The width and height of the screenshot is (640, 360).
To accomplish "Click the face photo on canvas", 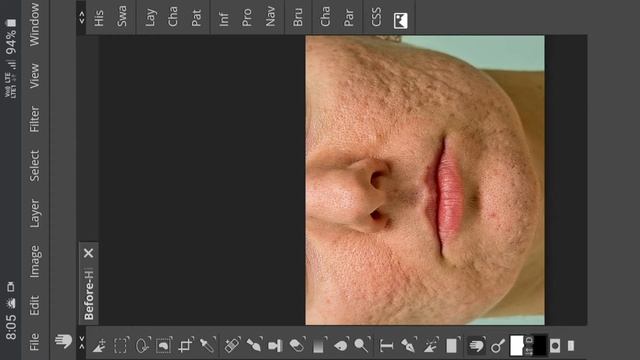I will click(x=424, y=180).
